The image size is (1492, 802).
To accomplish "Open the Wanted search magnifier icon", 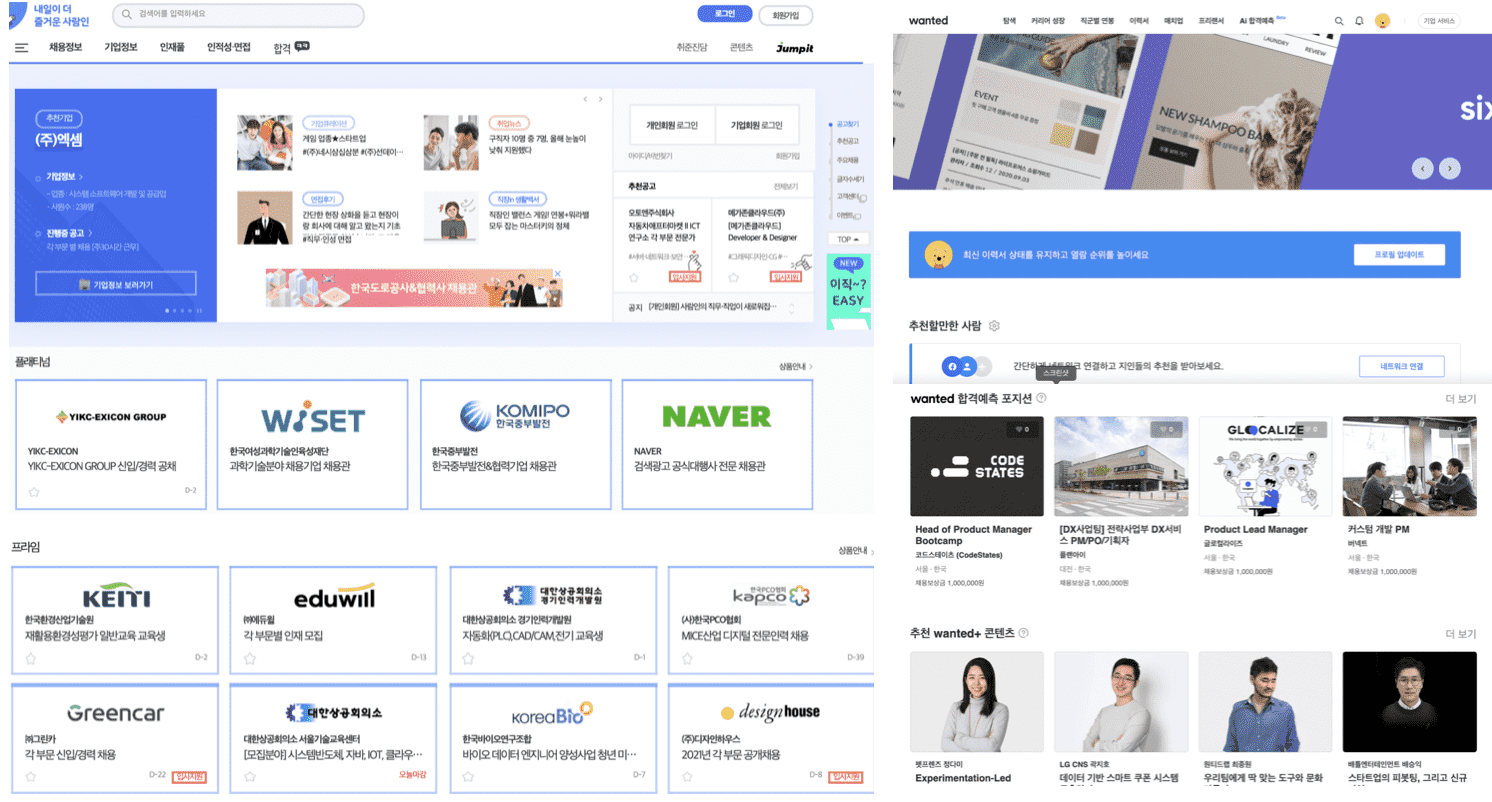I will pyautogui.click(x=1339, y=20).
